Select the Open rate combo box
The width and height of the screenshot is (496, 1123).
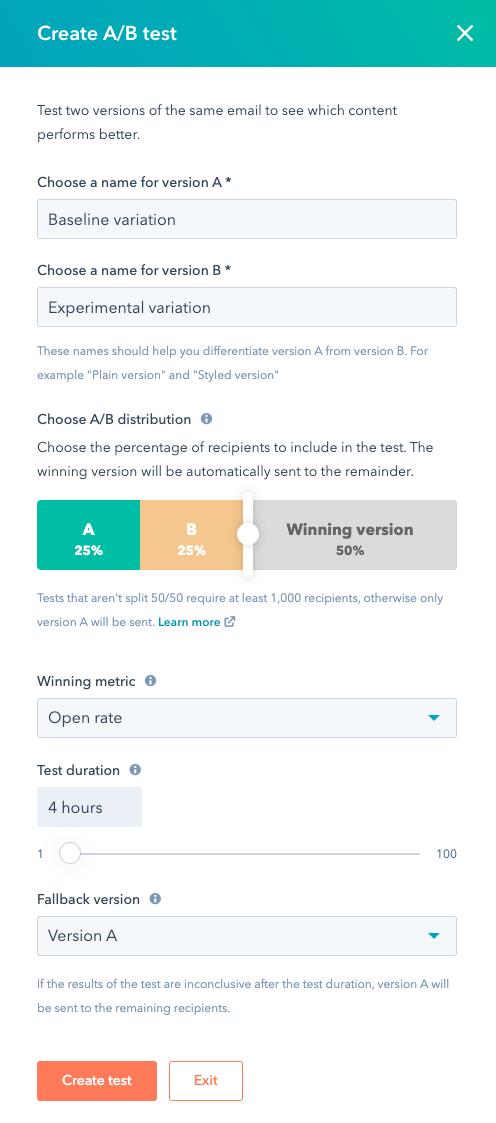click(247, 718)
